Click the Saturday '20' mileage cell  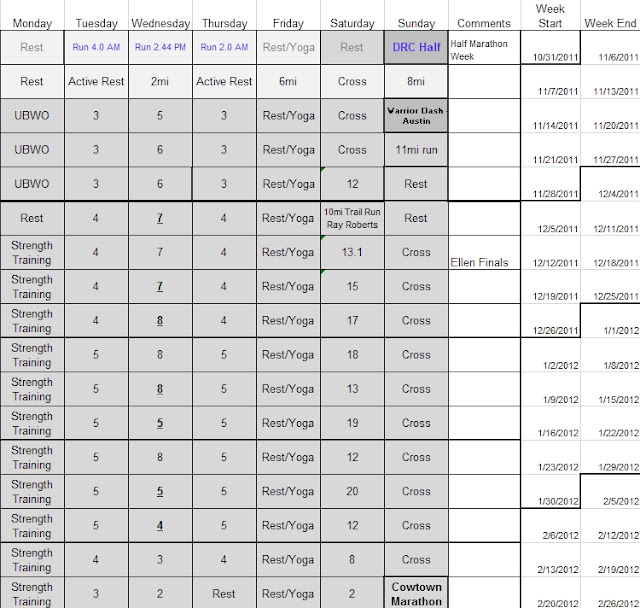point(352,491)
